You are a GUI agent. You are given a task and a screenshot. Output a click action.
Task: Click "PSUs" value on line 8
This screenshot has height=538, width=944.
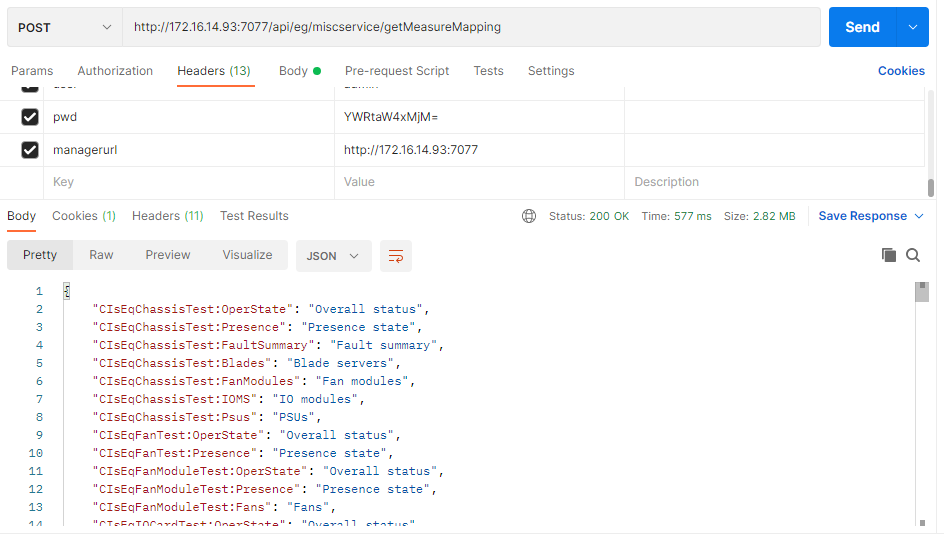pos(293,418)
